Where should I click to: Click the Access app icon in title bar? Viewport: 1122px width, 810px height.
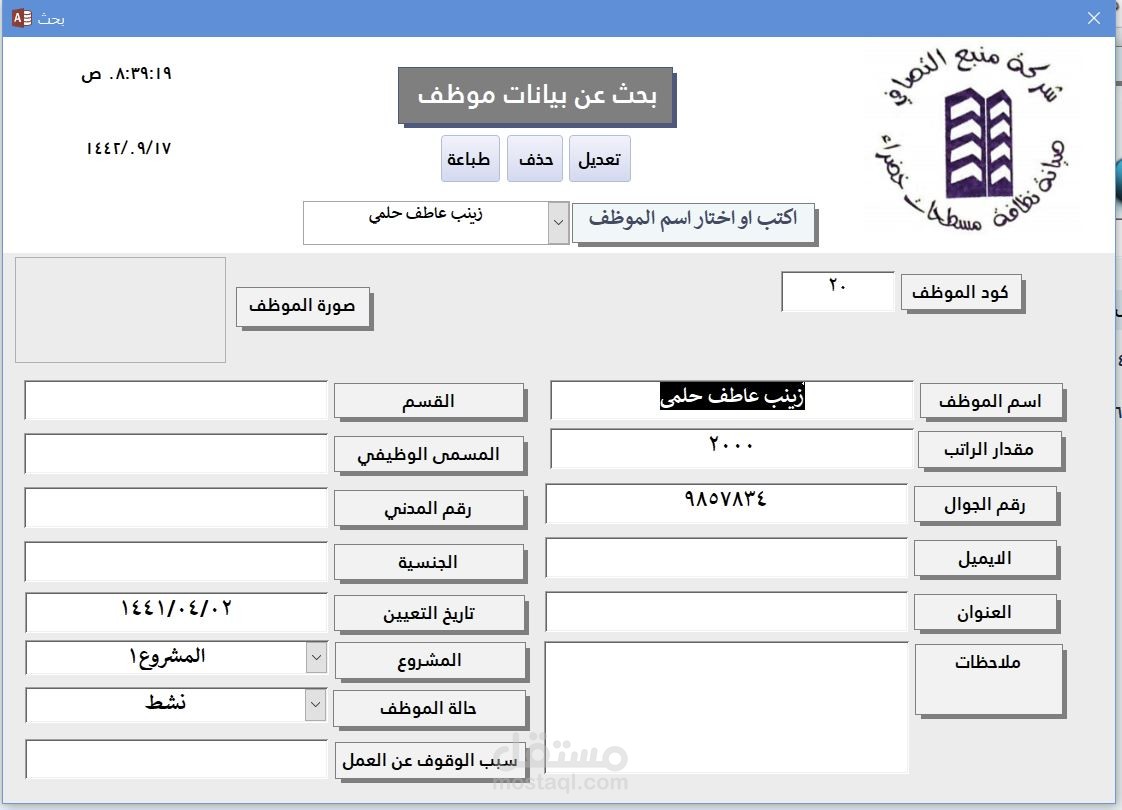21,18
